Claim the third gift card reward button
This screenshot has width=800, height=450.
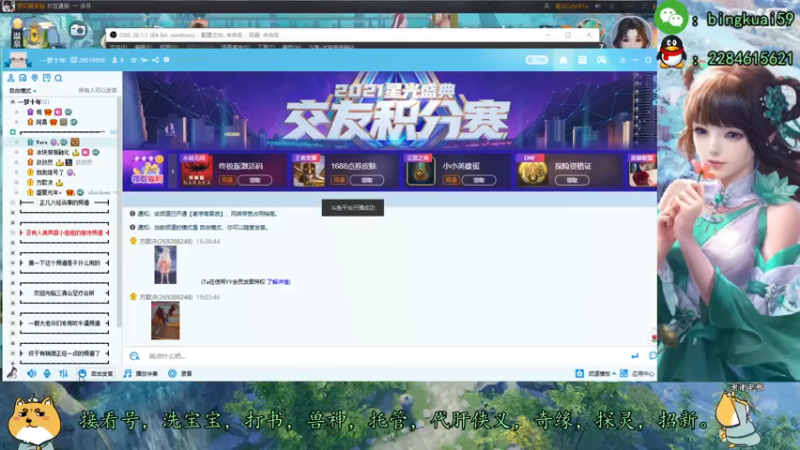click(x=479, y=180)
